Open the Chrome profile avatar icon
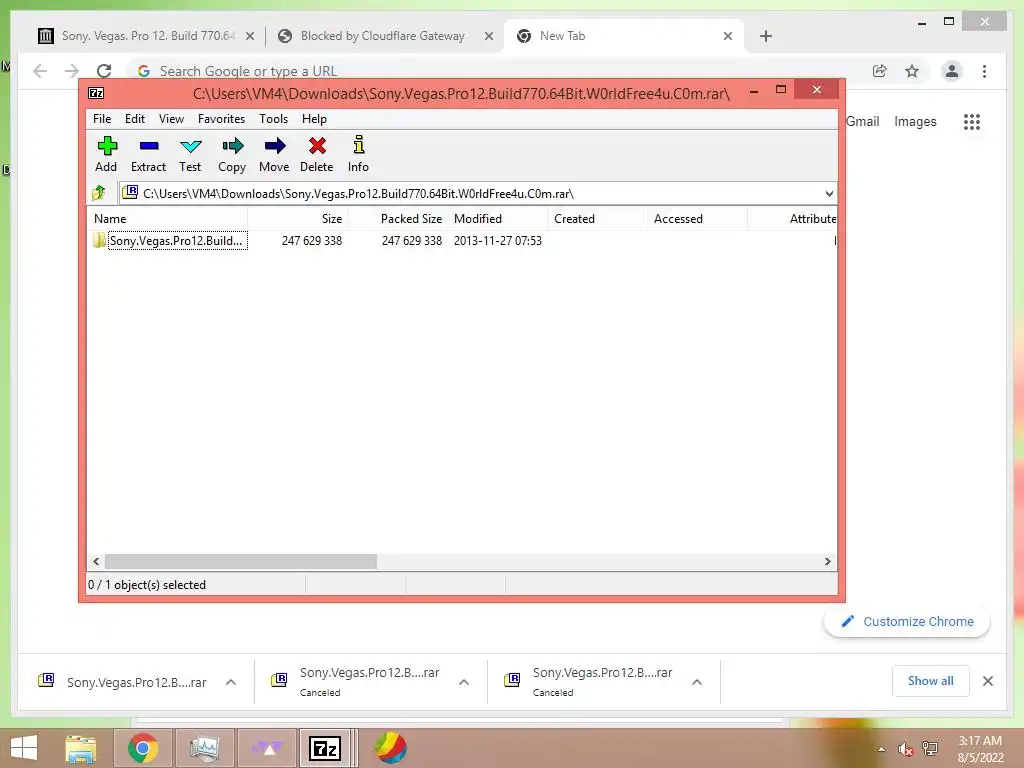The image size is (1024, 768). coord(952,71)
